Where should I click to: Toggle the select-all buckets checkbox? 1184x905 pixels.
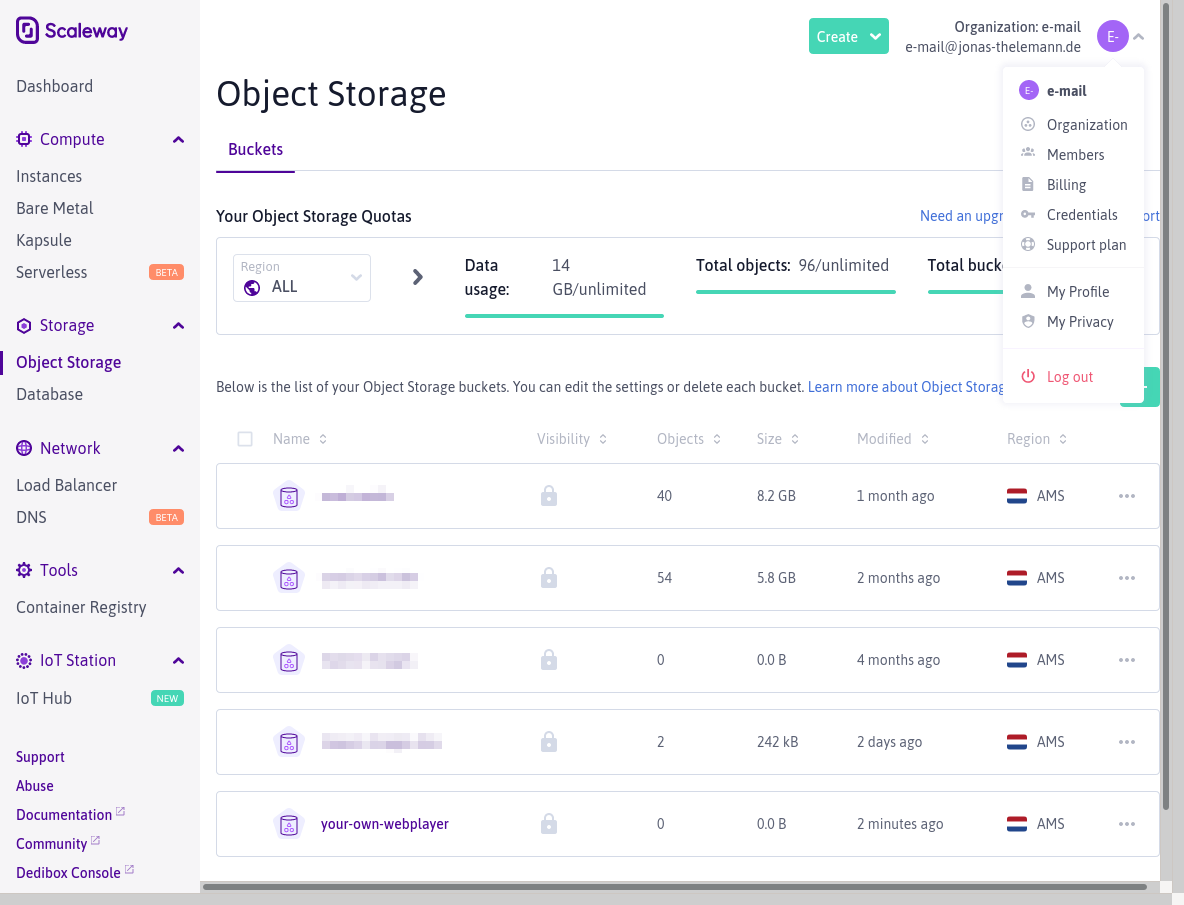245,439
